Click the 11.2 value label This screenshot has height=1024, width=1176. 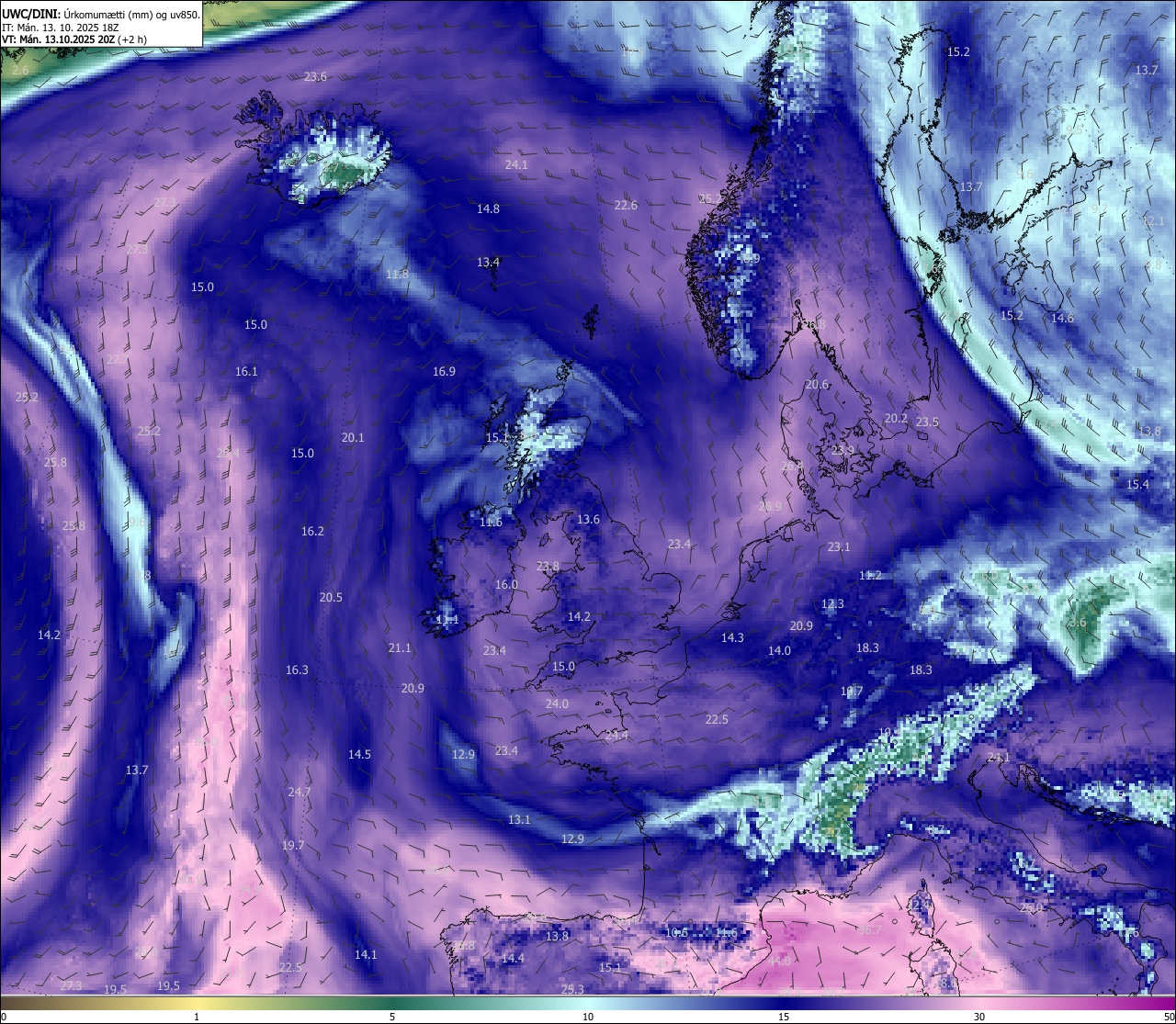pyautogui.click(x=870, y=576)
